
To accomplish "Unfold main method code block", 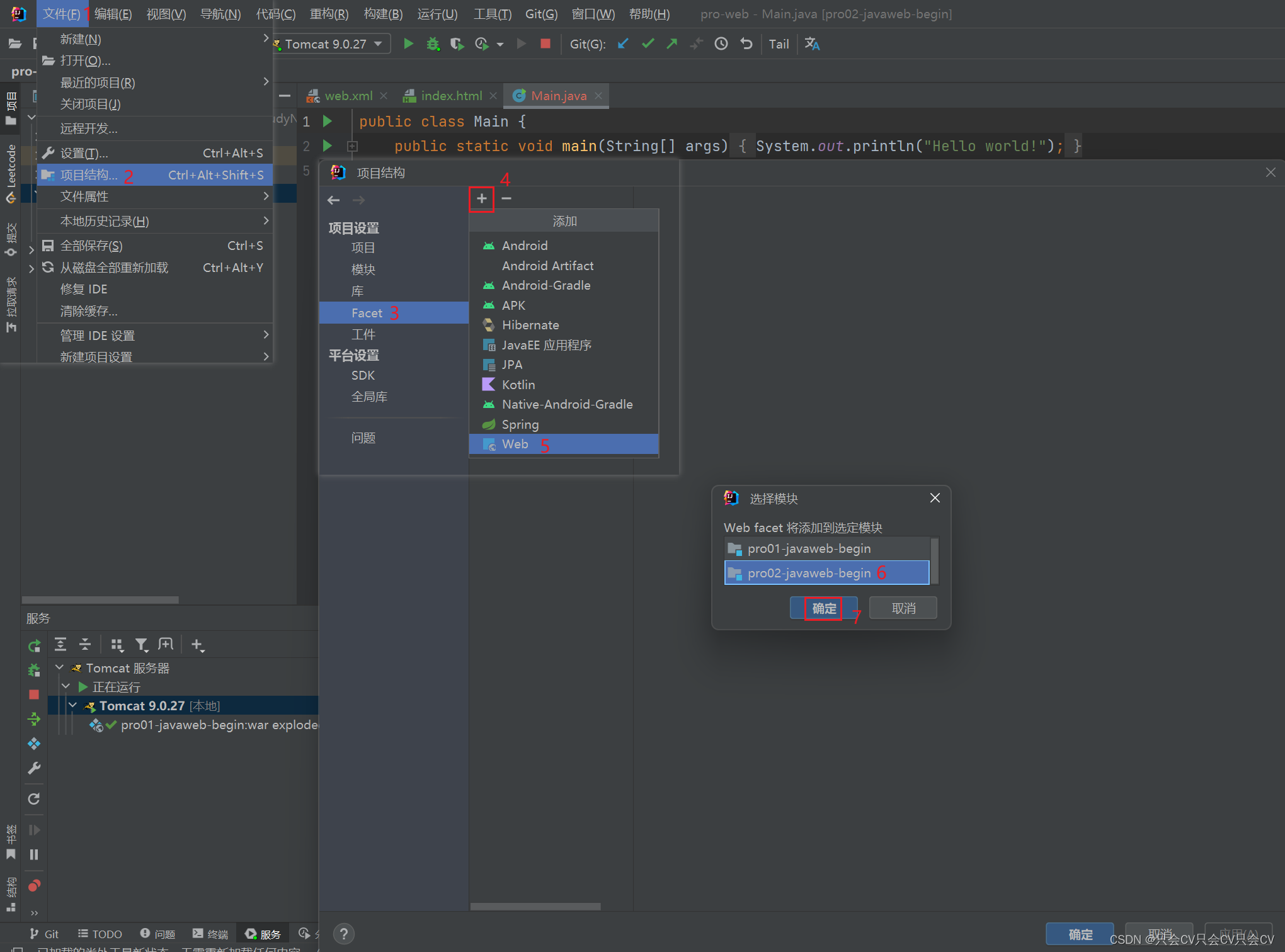I will click(352, 146).
